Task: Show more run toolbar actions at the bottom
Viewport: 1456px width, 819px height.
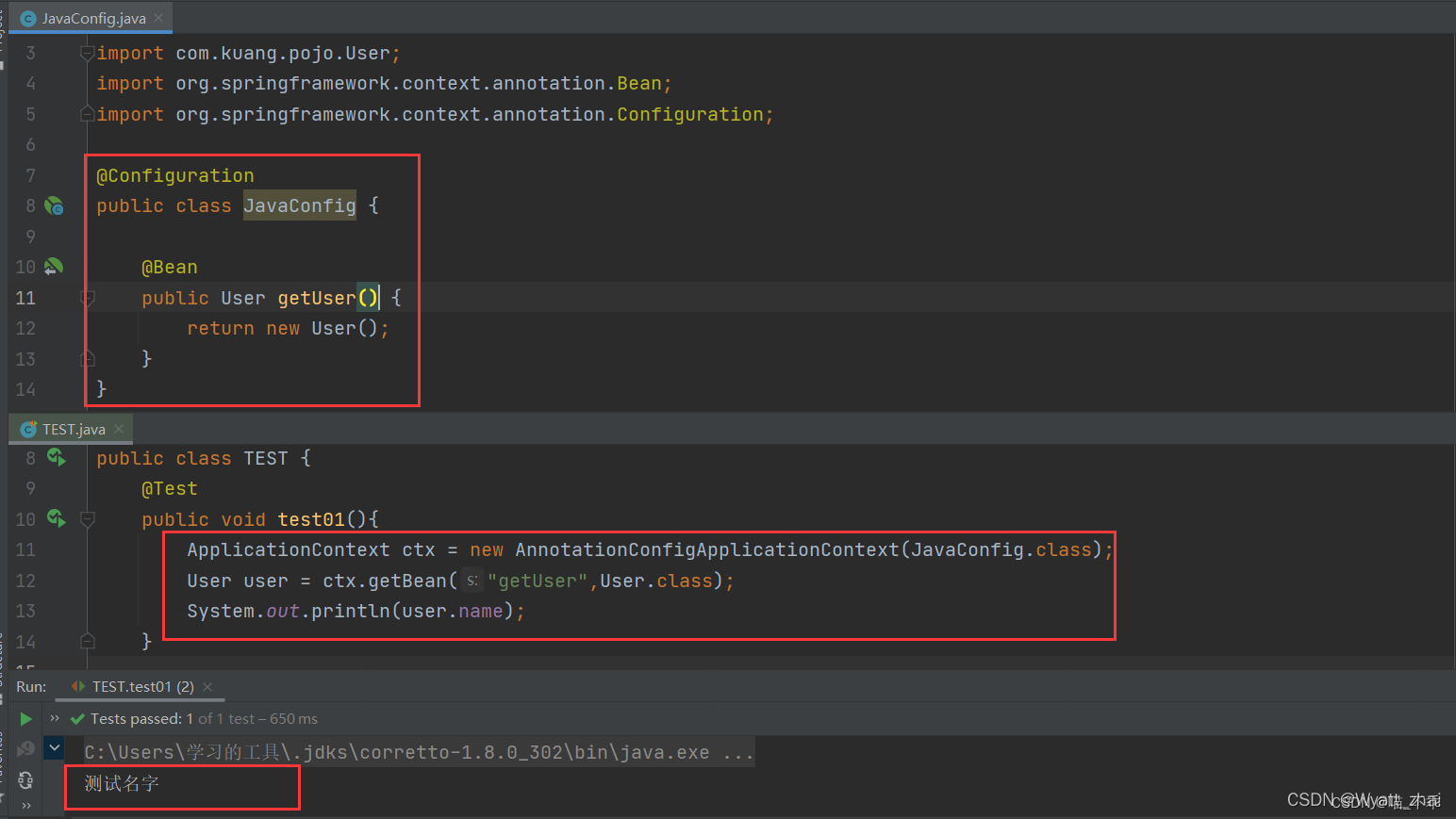Action: point(26,805)
